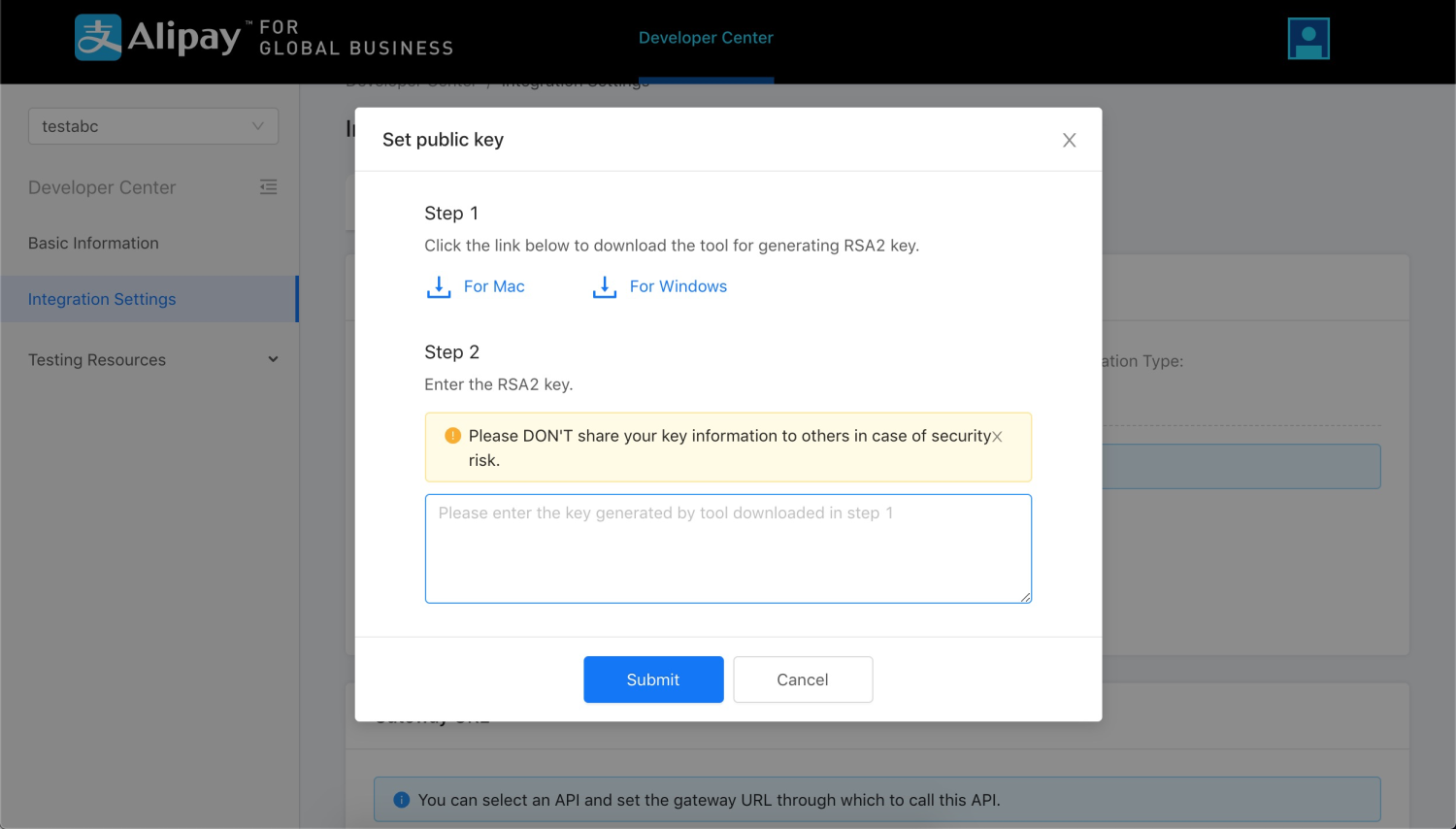
Task: Cancel the Set public key dialog
Action: [x=803, y=680]
